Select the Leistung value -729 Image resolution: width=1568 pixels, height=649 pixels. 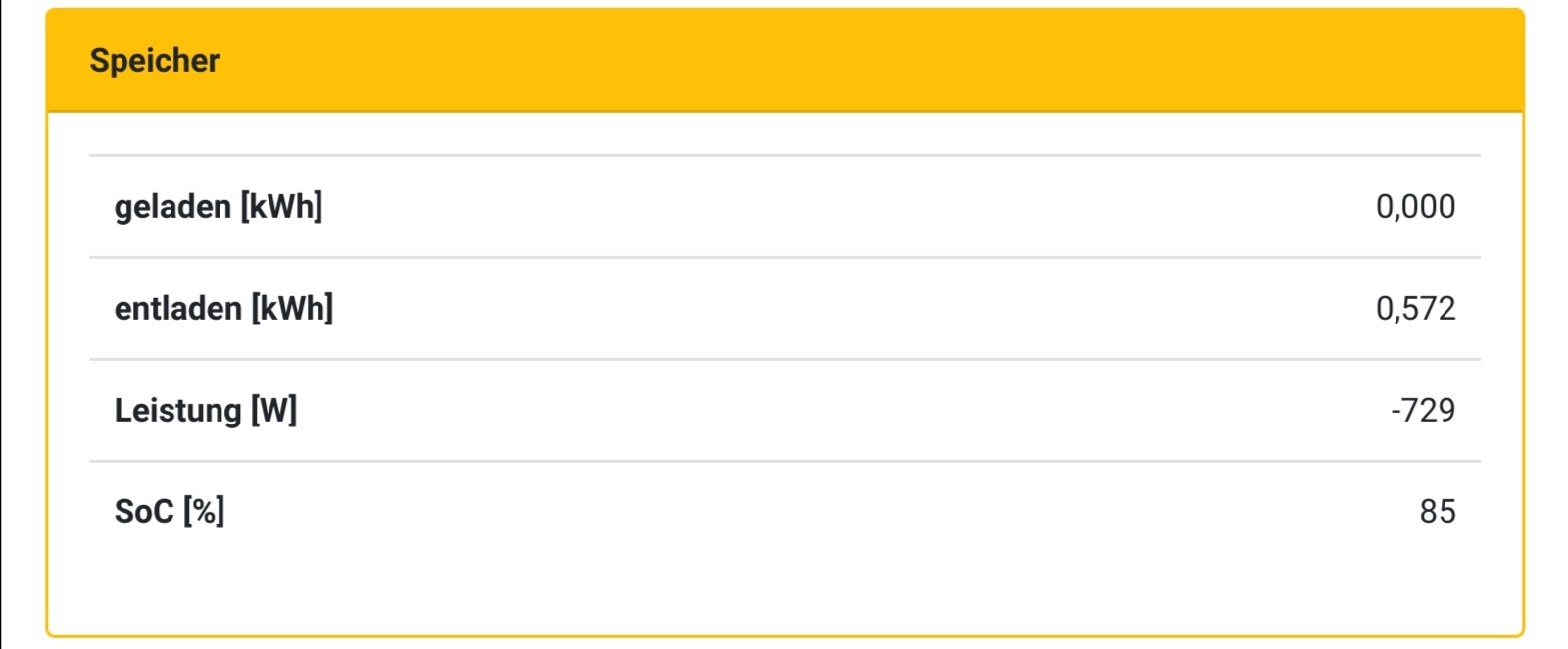(1423, 411)
